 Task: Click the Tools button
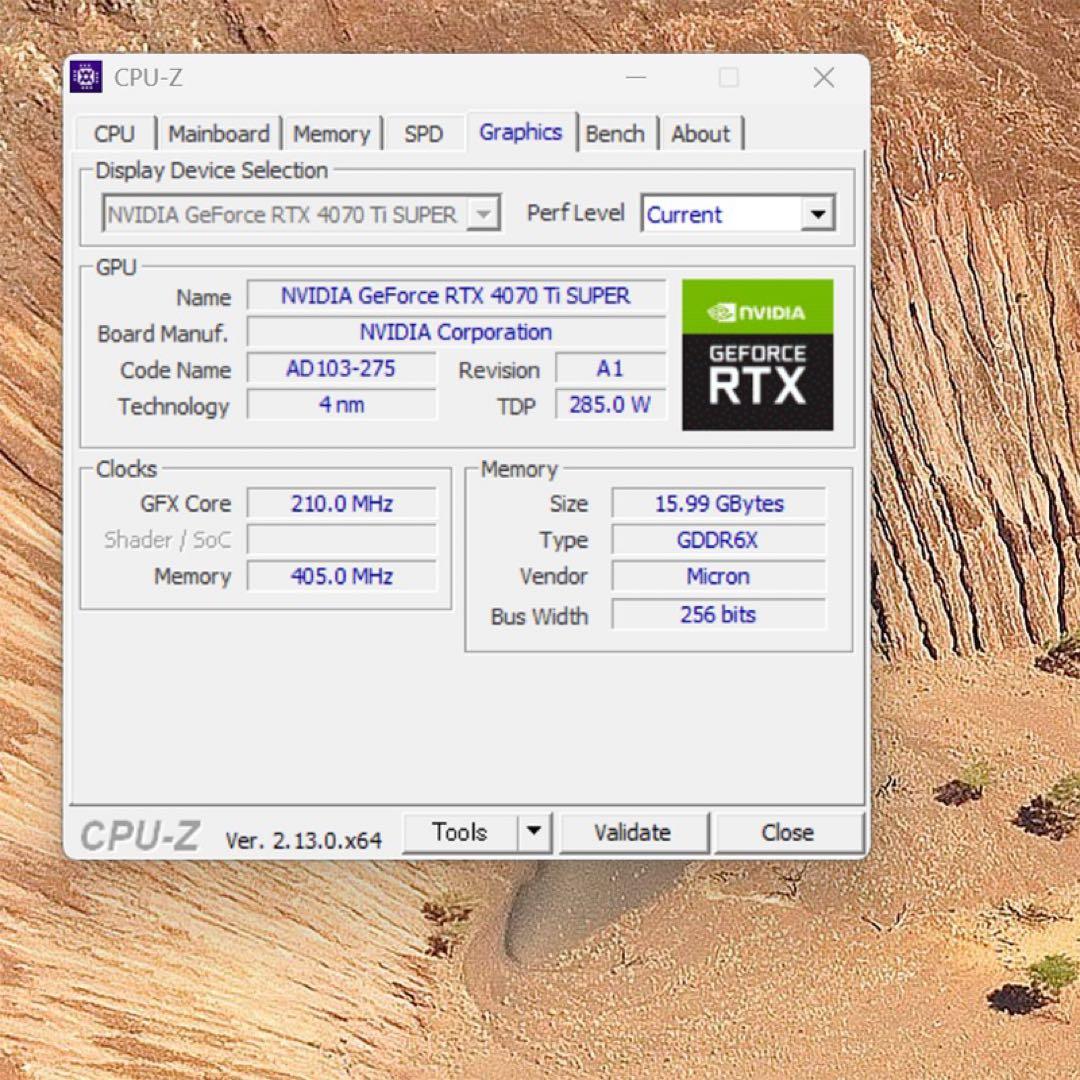pos(460,832)
